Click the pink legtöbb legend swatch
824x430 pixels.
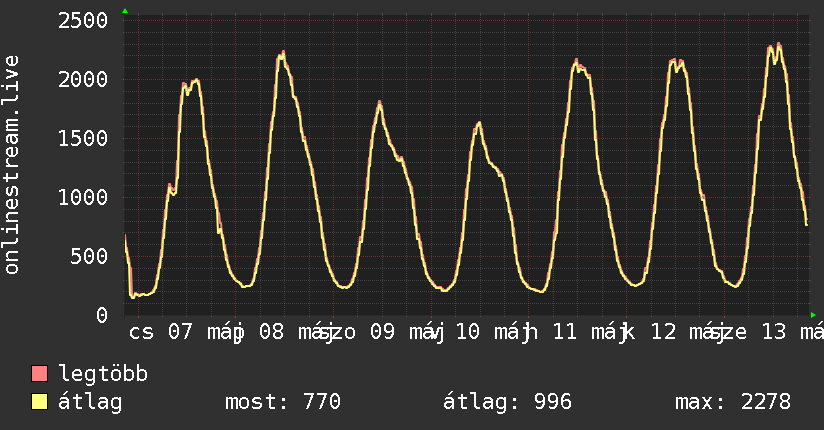(39, 373)
